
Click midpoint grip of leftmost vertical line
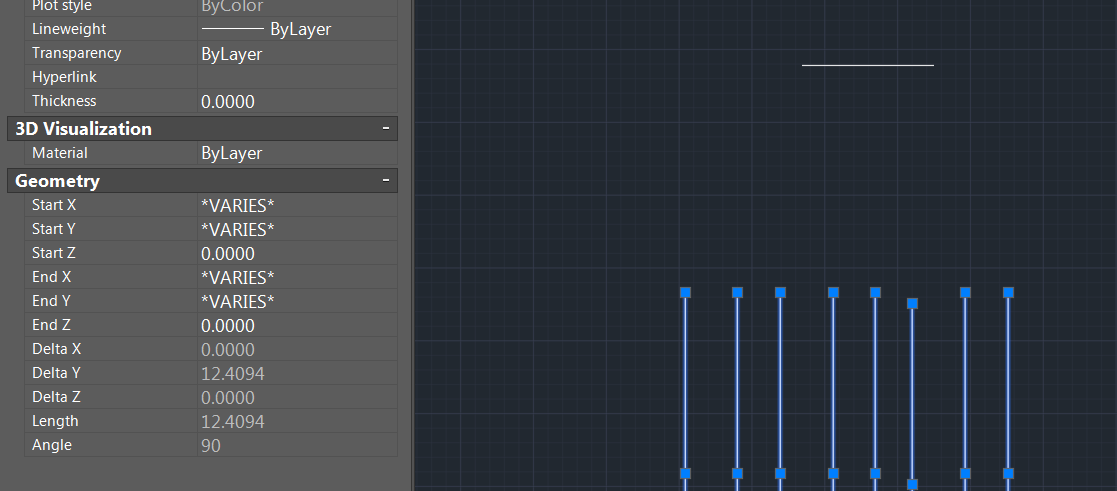[685, 473]
